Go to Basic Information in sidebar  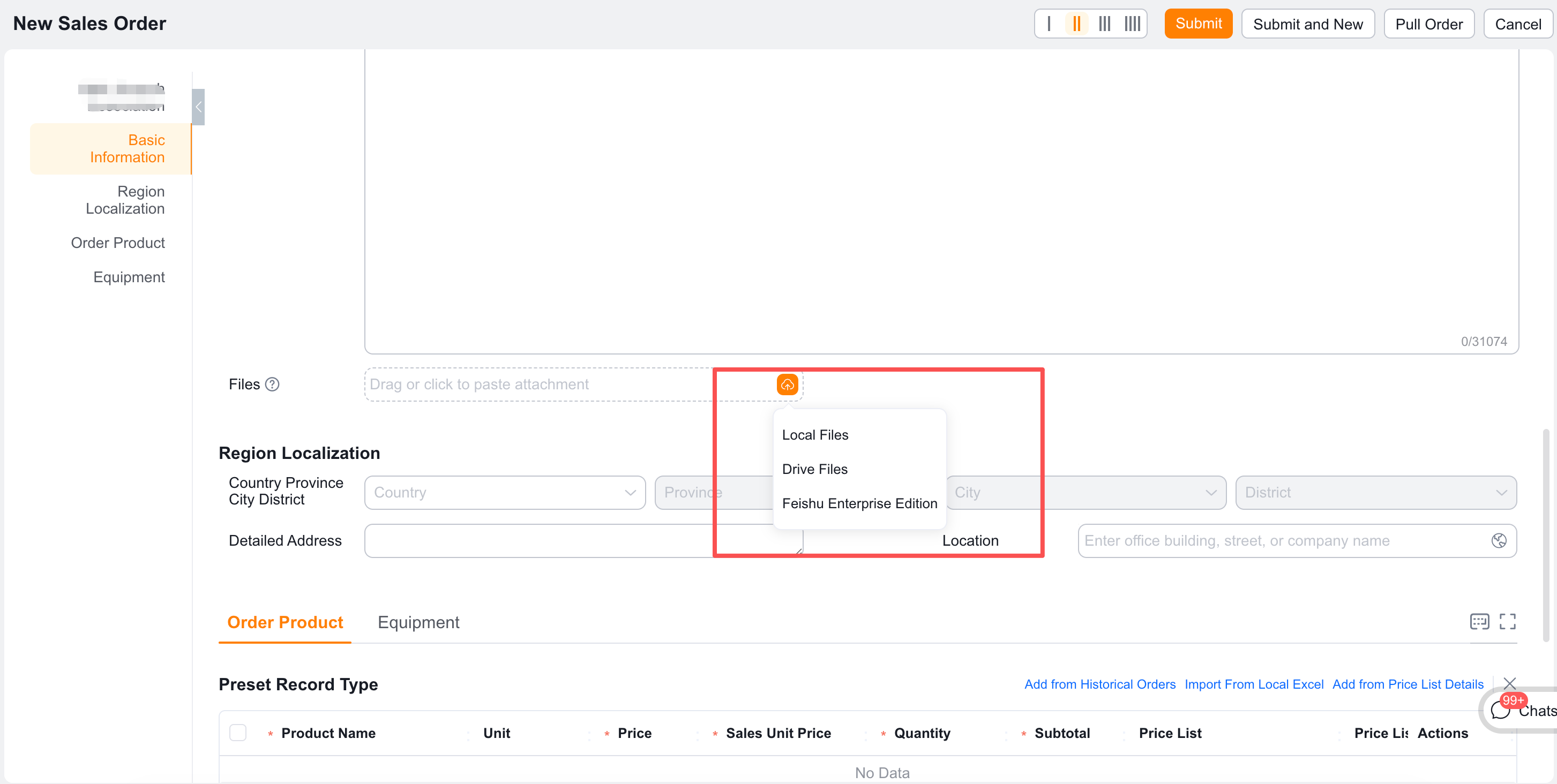click(x=110, y=148)
